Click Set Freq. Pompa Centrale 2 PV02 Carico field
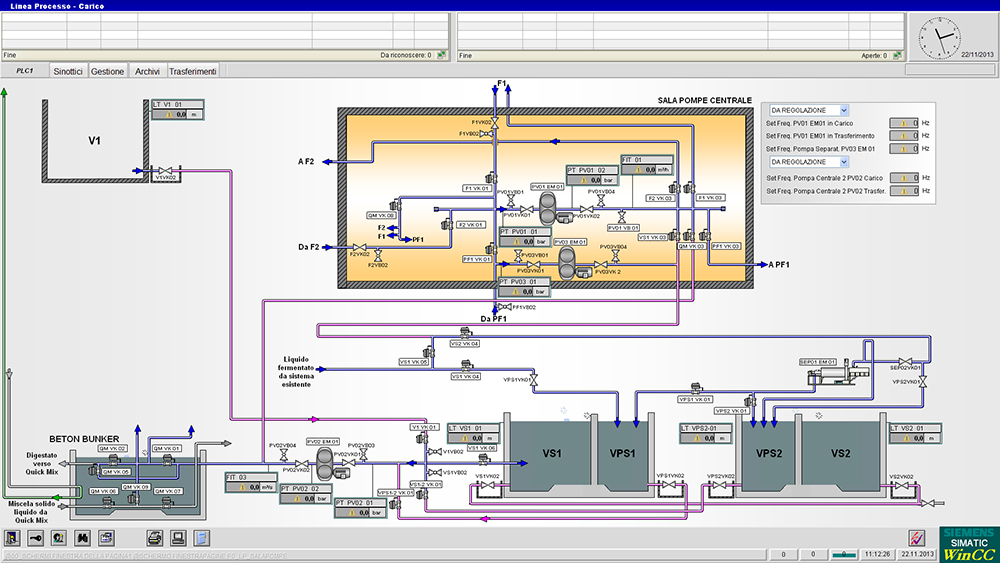 (904, 178)
